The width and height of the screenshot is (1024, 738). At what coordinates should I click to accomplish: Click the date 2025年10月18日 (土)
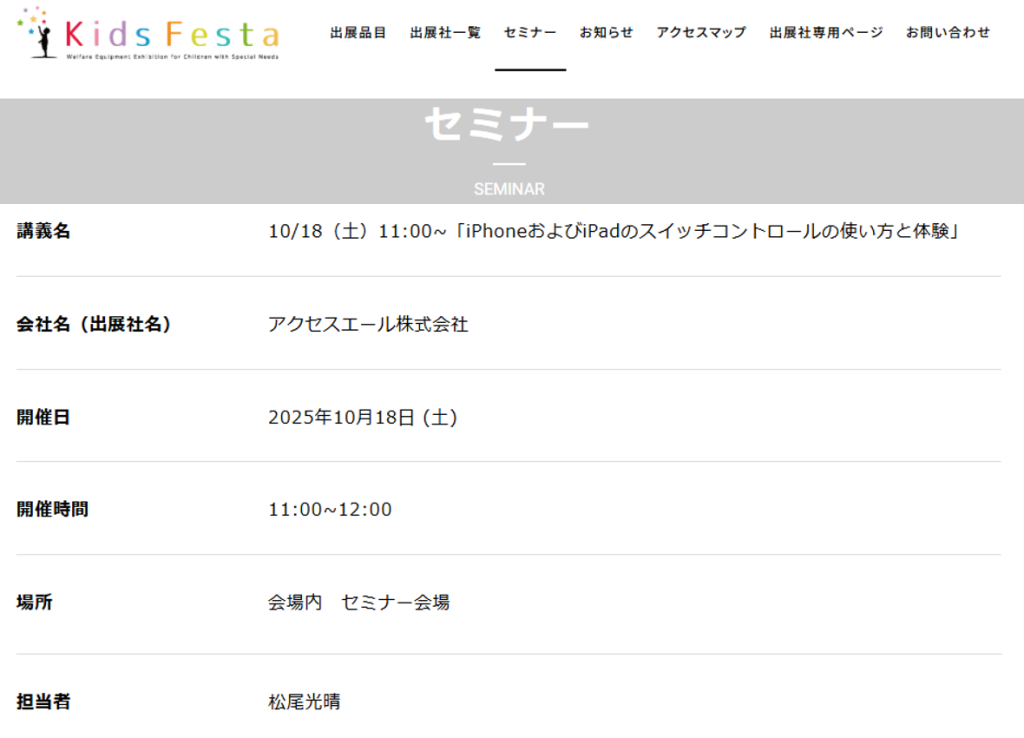pyautogui.click(x=363, y=418)
